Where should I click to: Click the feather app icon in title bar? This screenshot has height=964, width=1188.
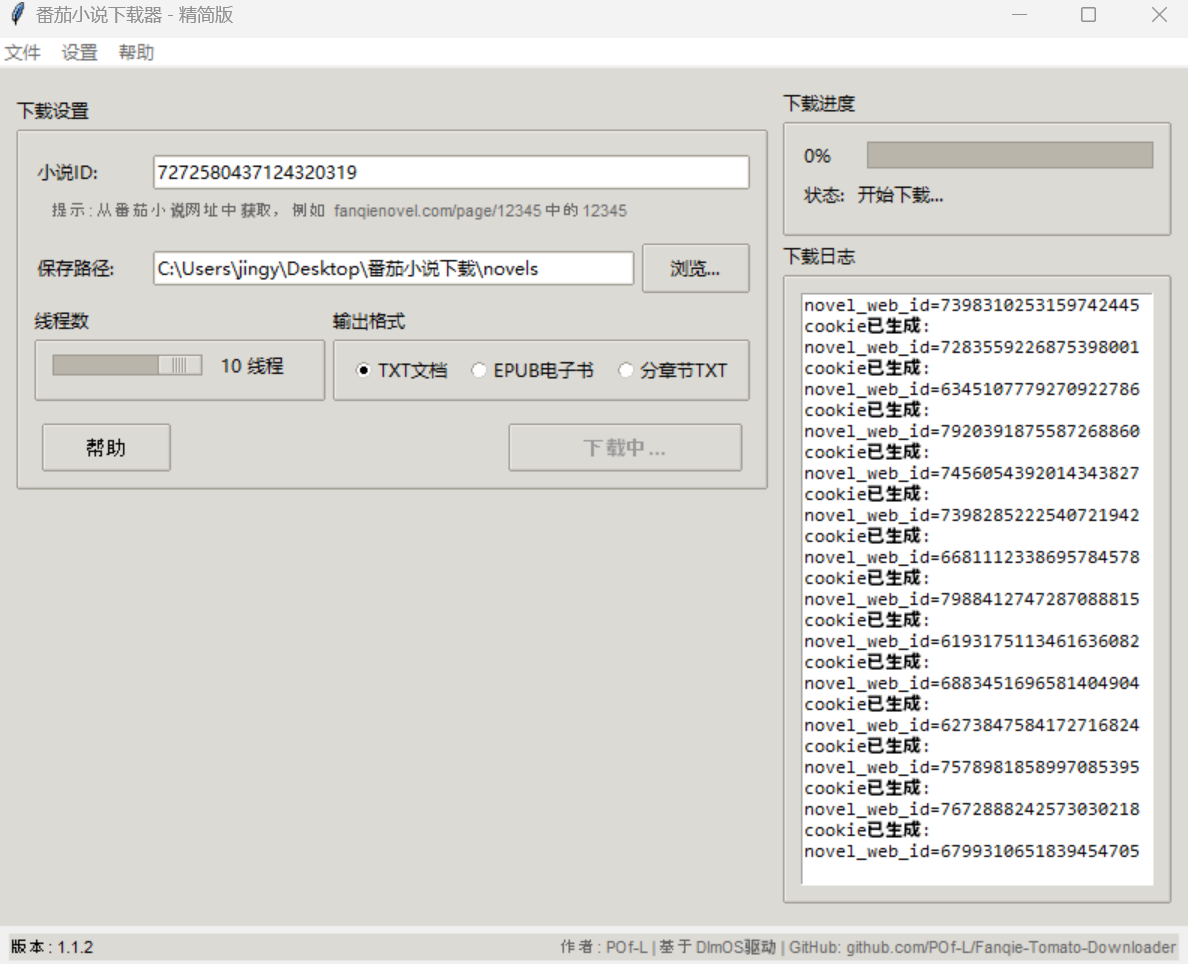pos(17,14)
